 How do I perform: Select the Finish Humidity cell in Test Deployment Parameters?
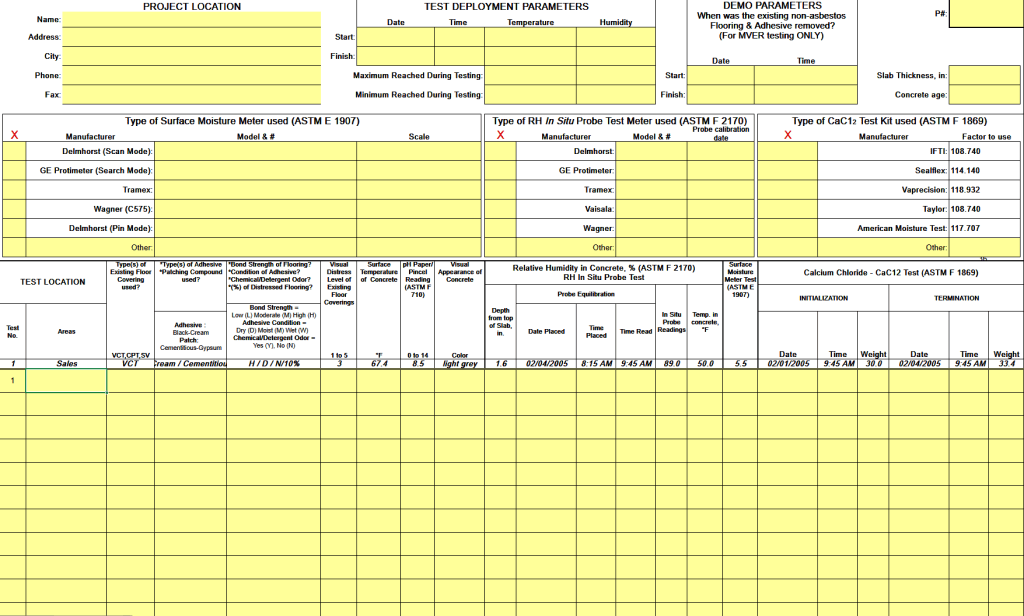pyautogui.click(x=615, y=57)
